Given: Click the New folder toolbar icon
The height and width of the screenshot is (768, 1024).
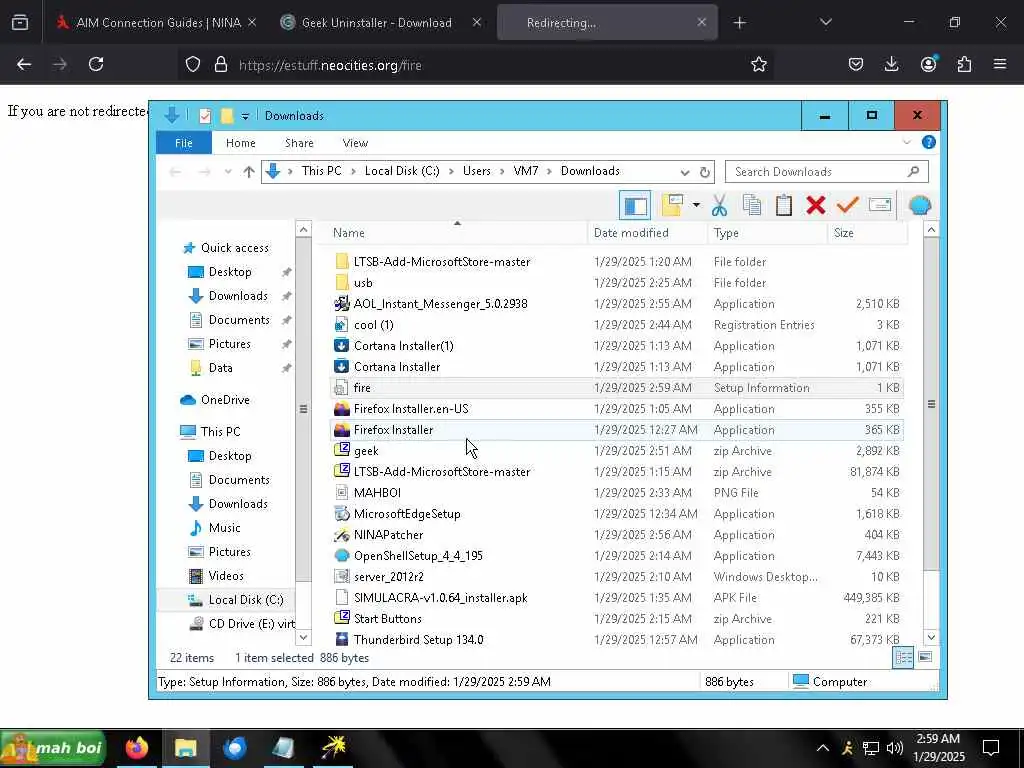Looking at the screenshot, I should coord(673,206).
